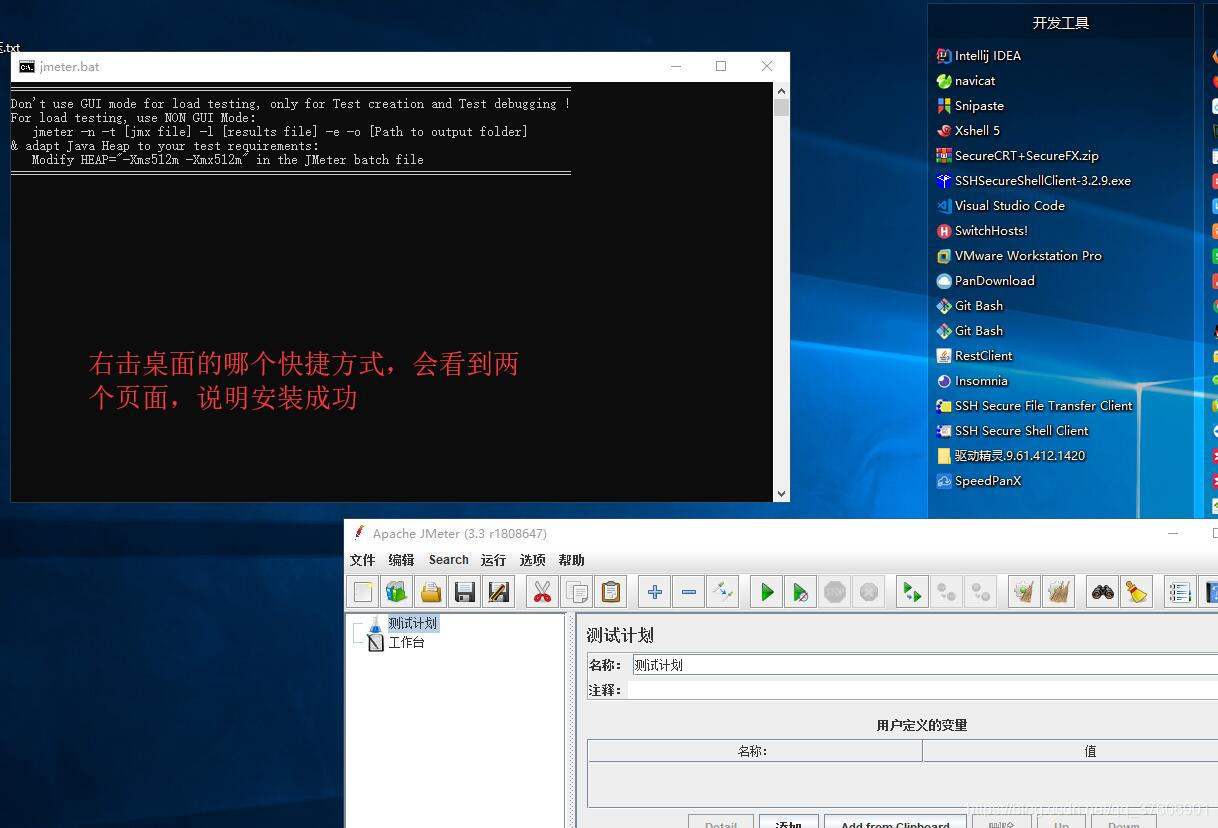Open the Search menu in JMeter

coord(448,560)
